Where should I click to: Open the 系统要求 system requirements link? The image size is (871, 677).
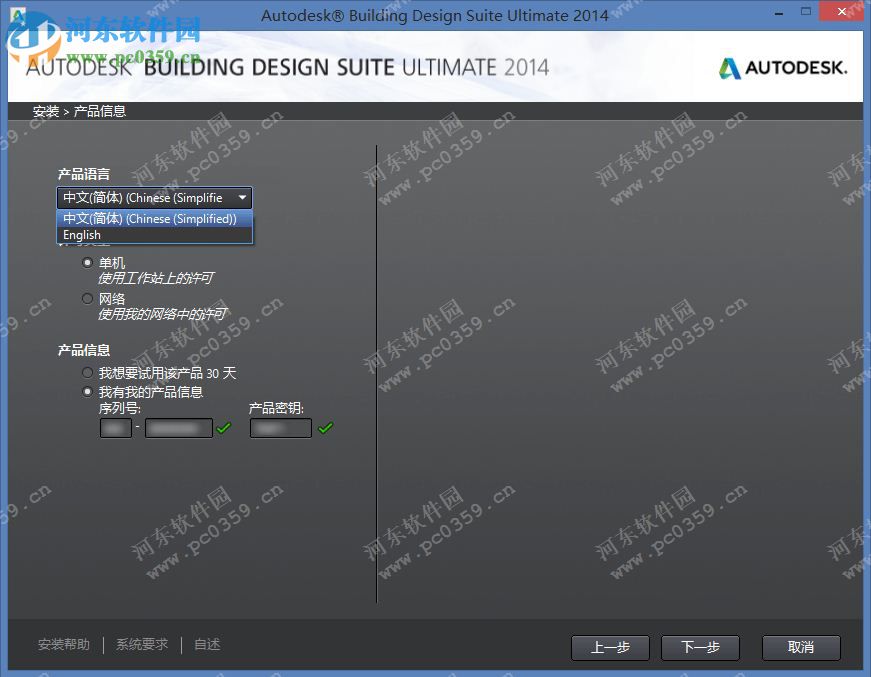140,645
